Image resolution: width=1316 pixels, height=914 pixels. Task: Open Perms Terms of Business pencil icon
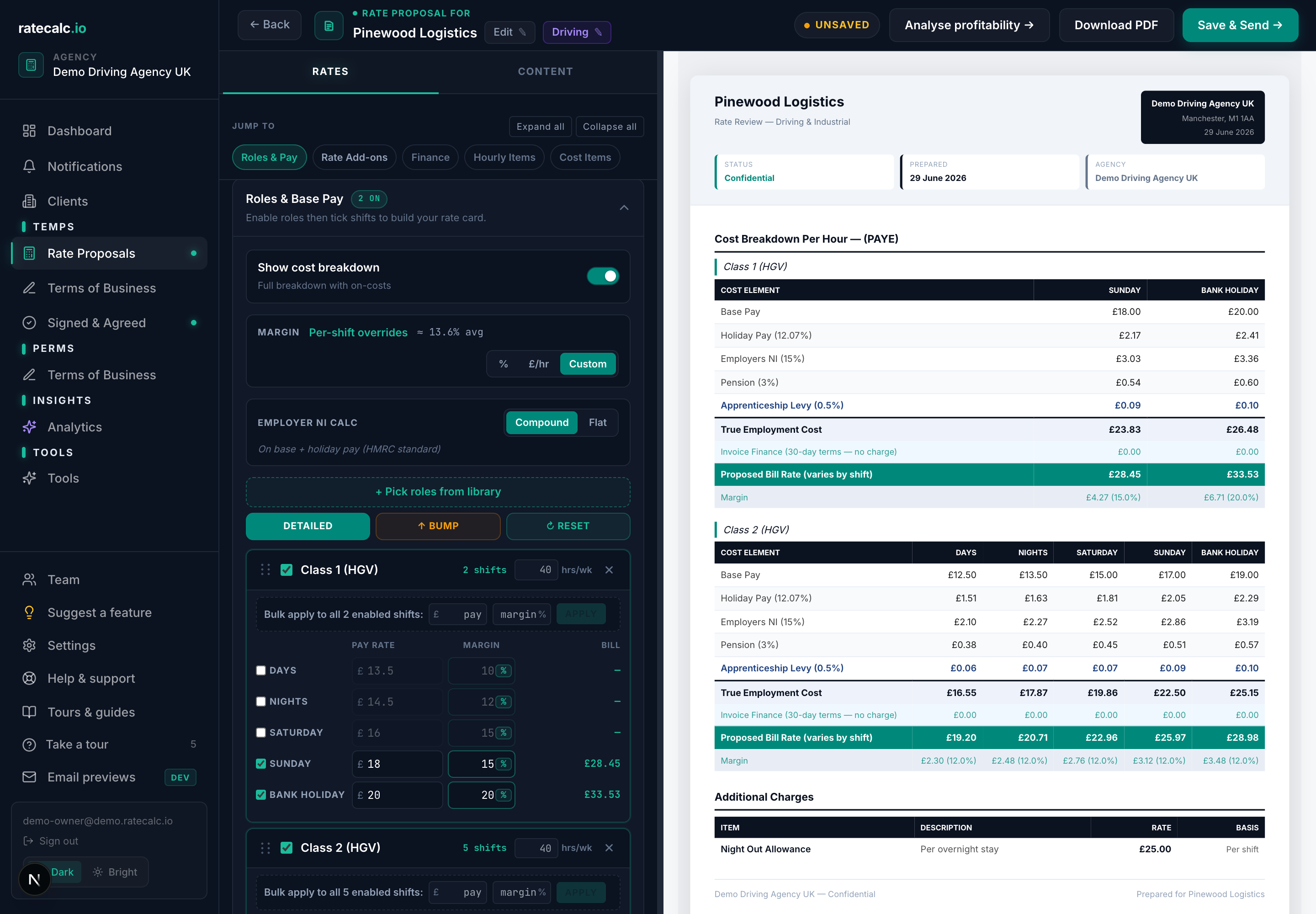click(29, 375)
